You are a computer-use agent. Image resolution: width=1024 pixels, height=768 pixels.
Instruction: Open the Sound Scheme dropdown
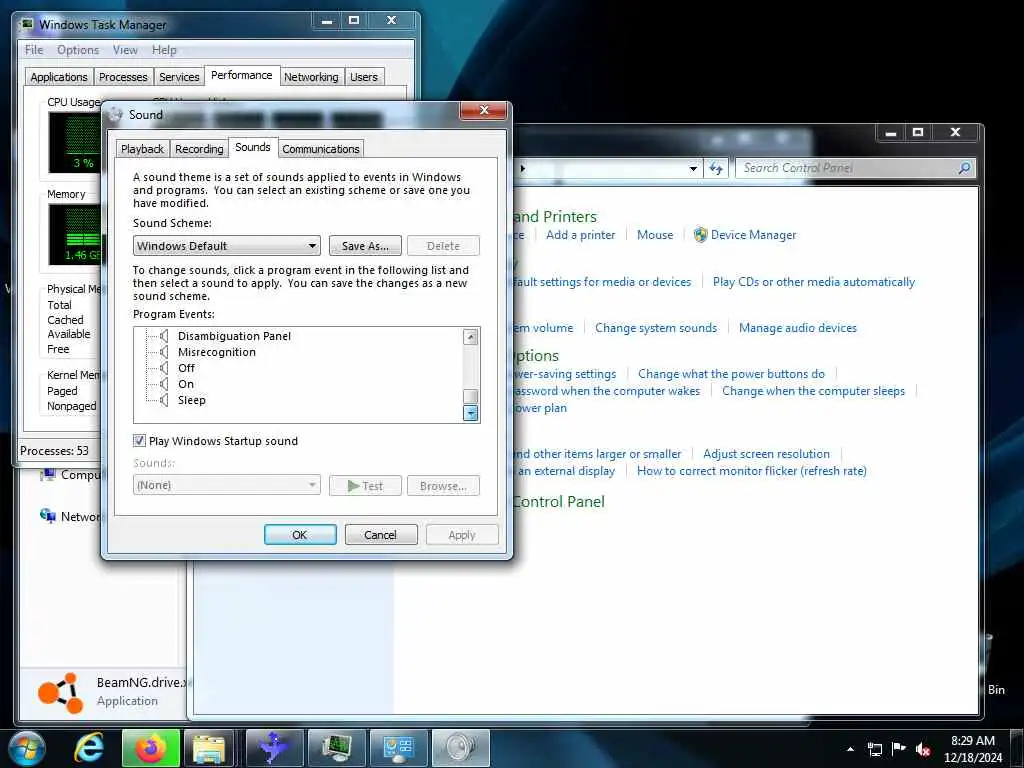point(227,246)
